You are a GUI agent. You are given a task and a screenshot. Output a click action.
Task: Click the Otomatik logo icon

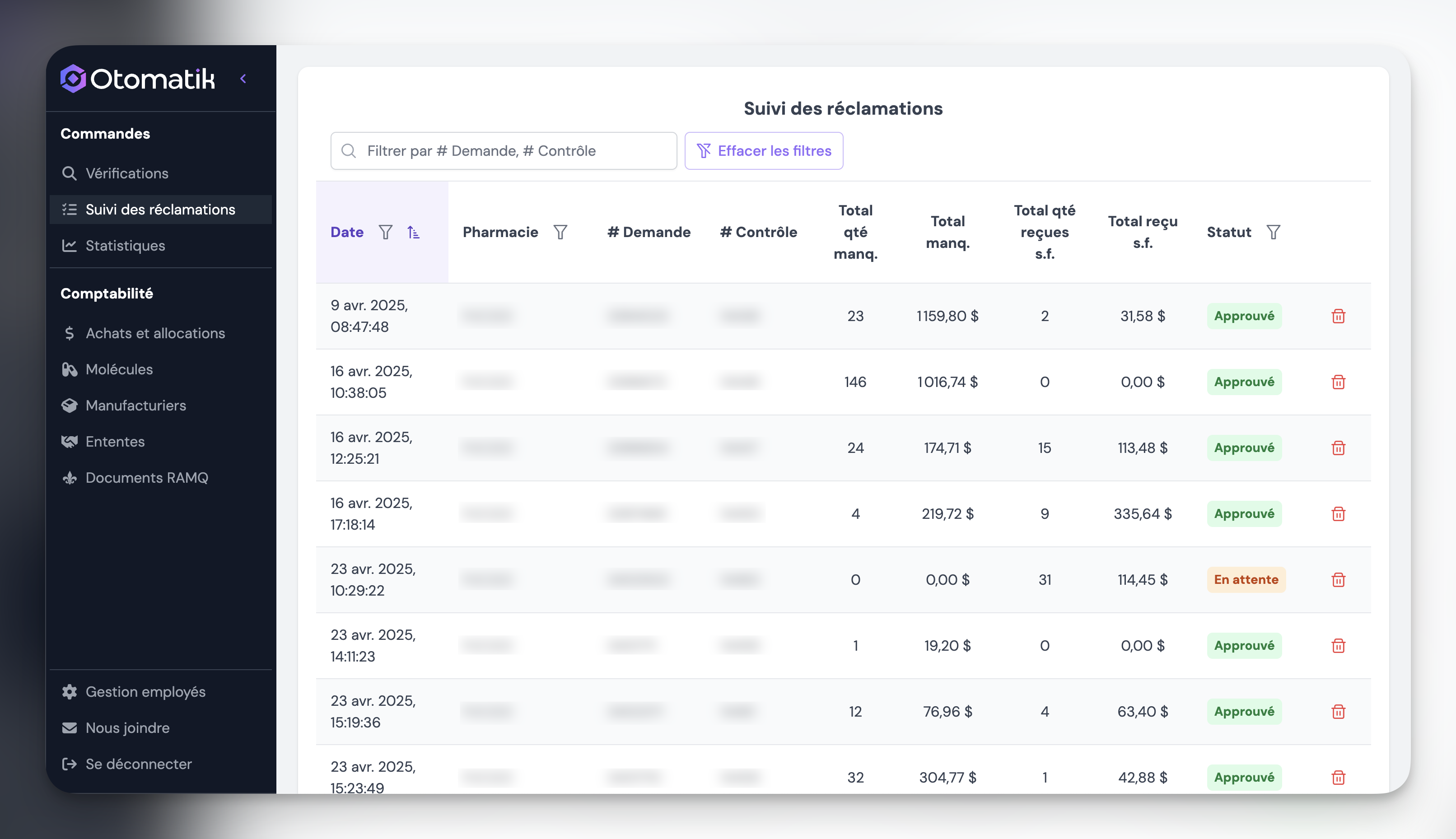coord(73,79)
